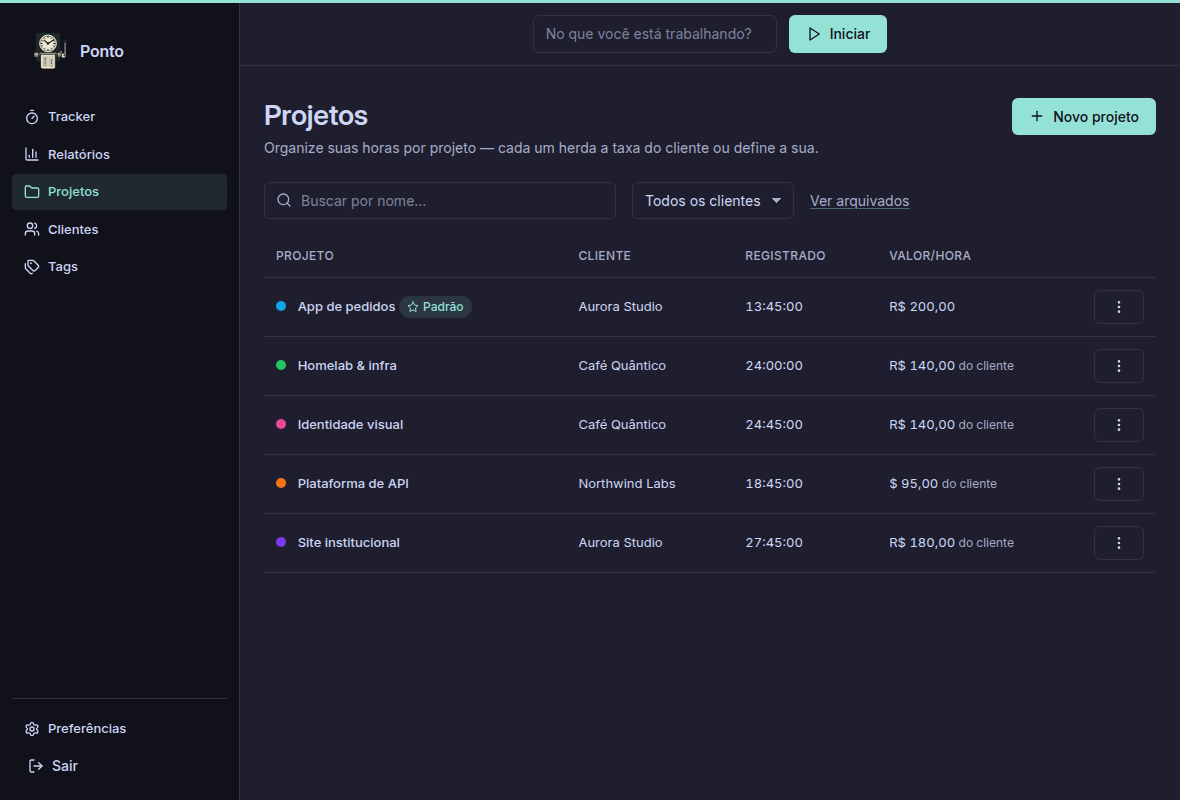The height and width of the screenshot is (800, 1180).
Task: Click the Projetos page heading
Action: (315, 115)
